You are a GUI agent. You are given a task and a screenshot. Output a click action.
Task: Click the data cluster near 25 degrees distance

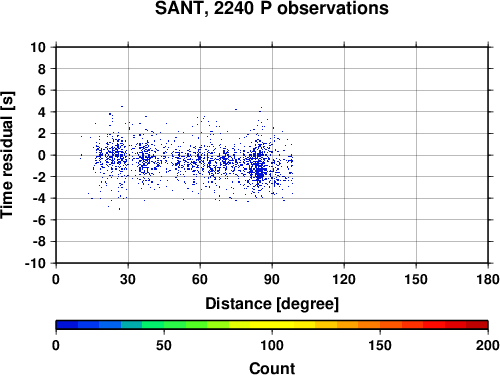pos(116,155)
